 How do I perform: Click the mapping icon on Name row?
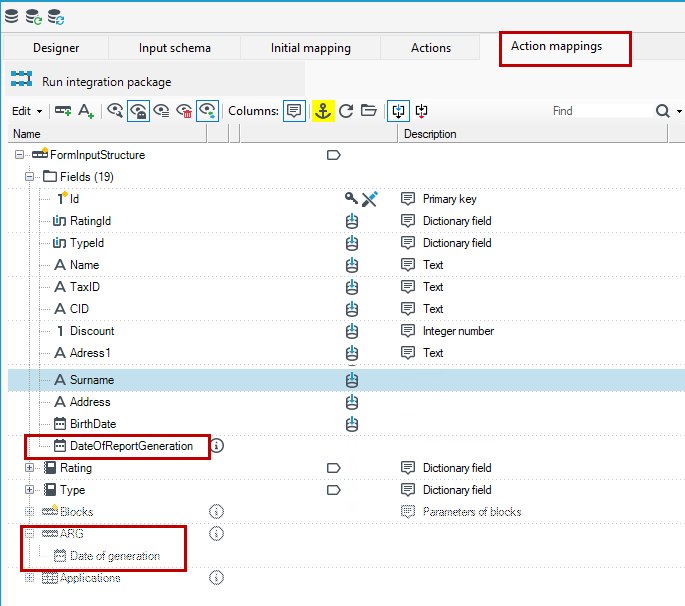[x=352, y=265]
